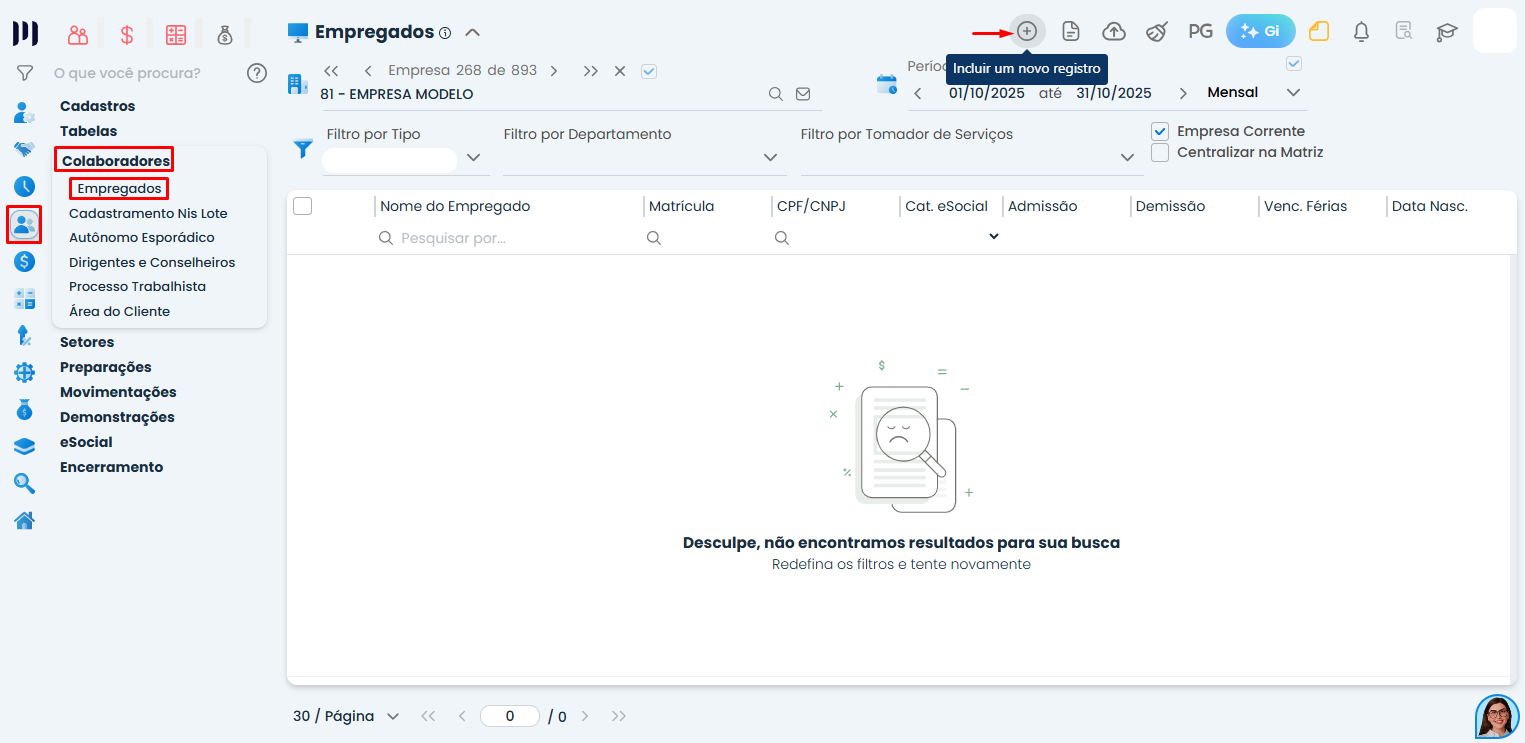
Task: Open the Filtro por Tomador de Serviços dropdown
Action: [x=1127, y=157]
